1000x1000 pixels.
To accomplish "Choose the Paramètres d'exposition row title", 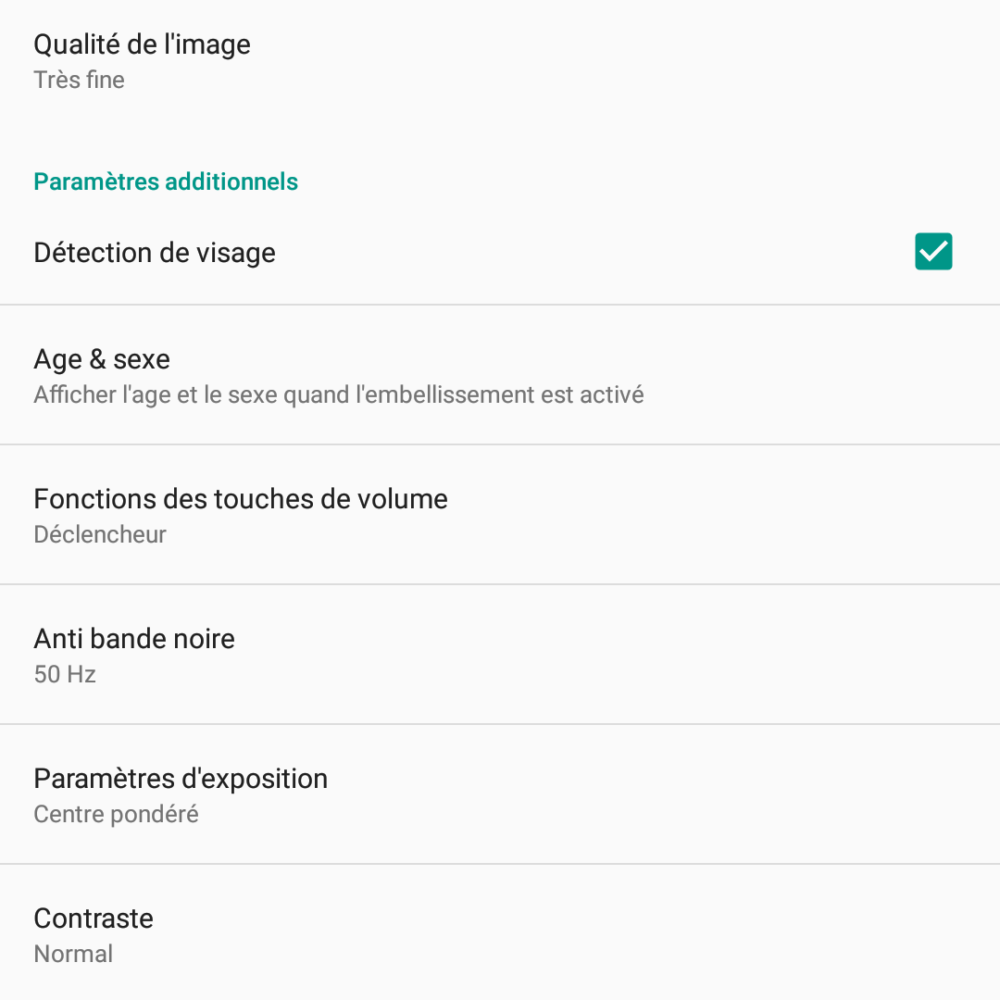I will coord(180,779).
